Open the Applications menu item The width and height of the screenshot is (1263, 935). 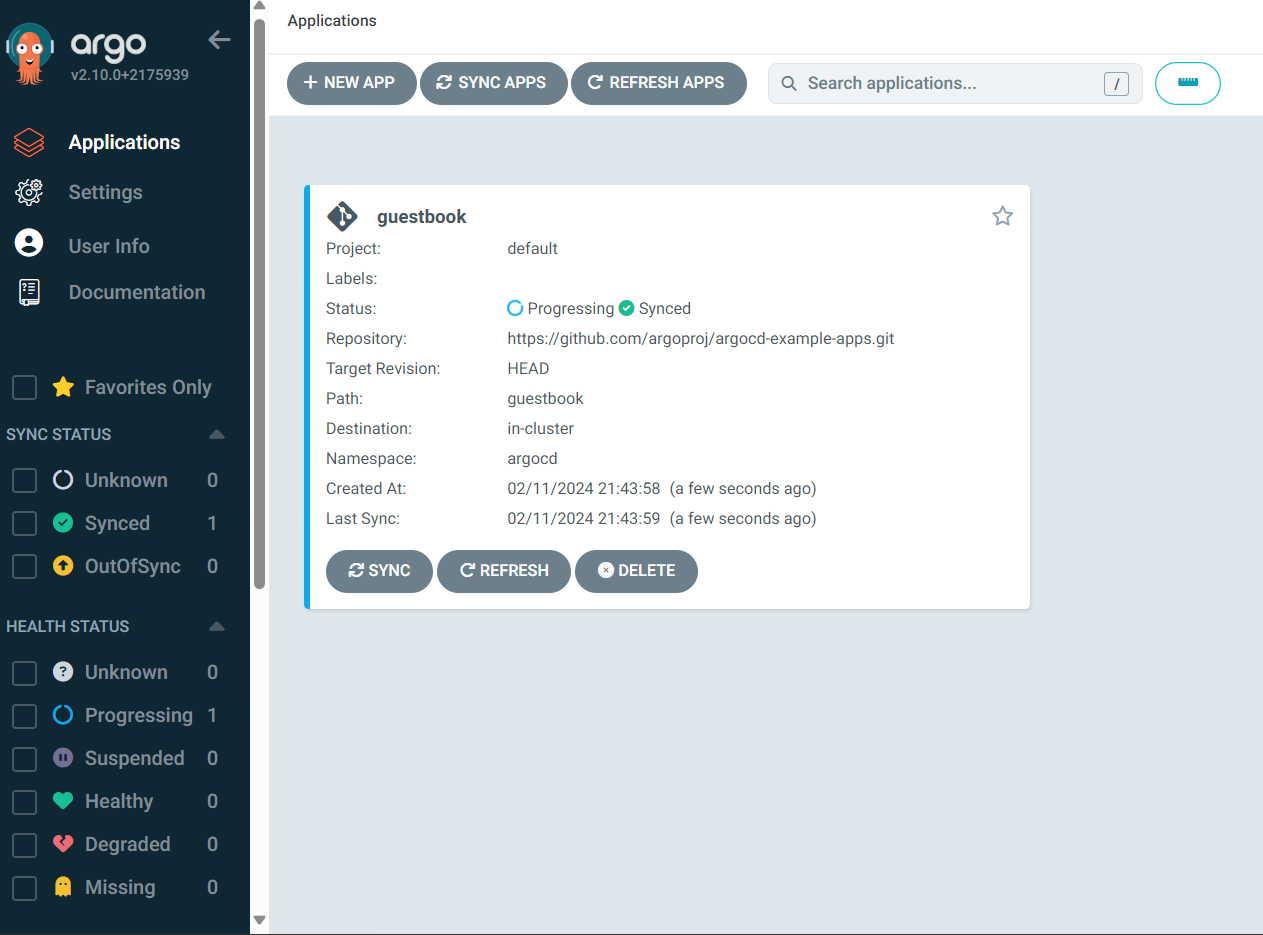(124, 142)
